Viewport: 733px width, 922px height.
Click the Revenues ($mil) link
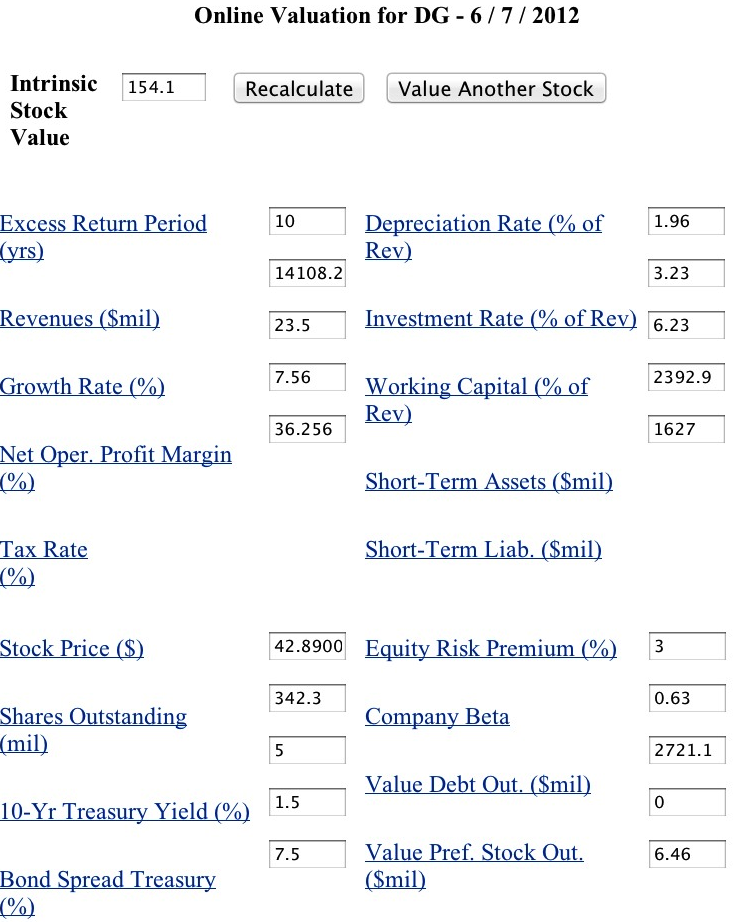(80, 319)
